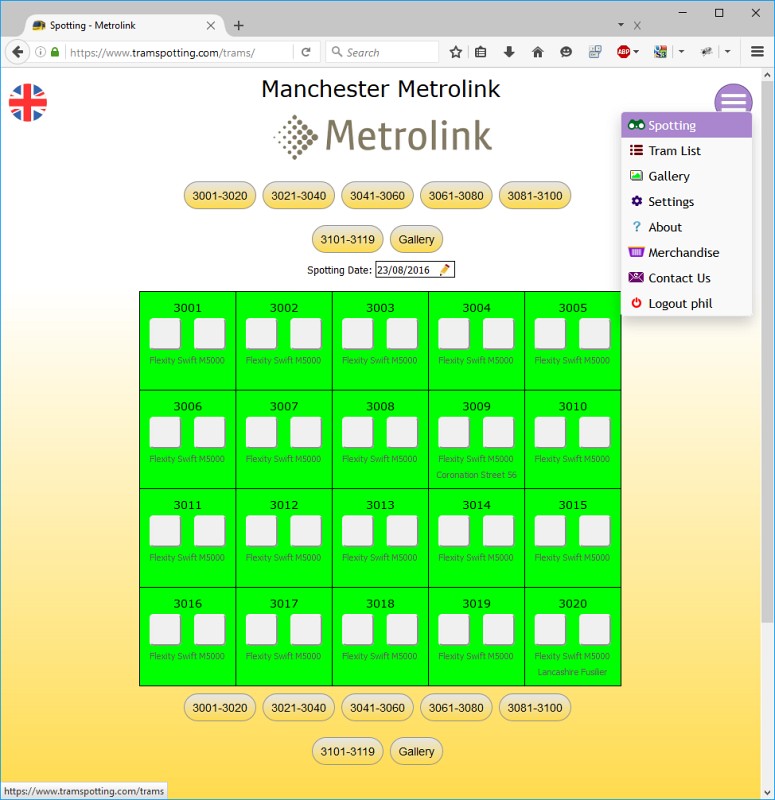The height and width of the screenshot is (800, 775).
Task: Click the Metrolink logo image
Action: click(383, 137)
